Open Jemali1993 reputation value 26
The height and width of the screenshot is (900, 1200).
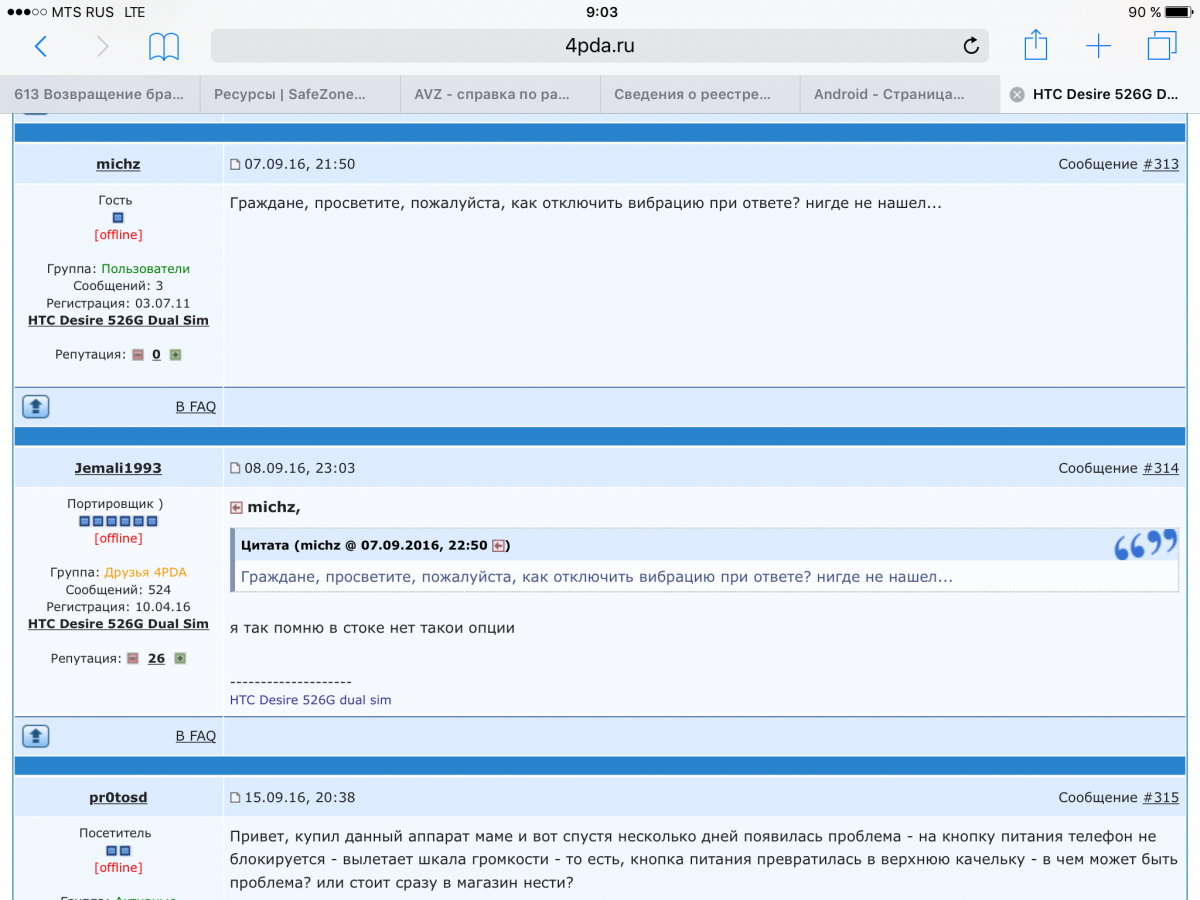156,658
